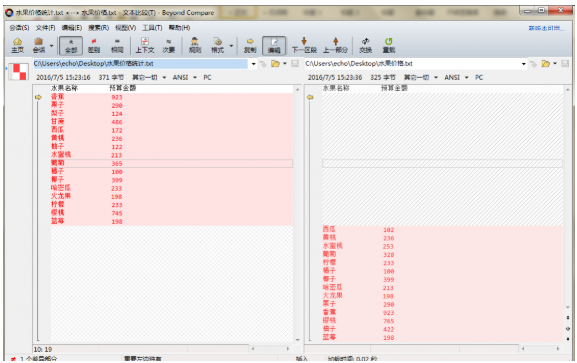The image size is (577, 363).
Task: Click the grey arrow icon beside left path
Action: tap(263, 64)
